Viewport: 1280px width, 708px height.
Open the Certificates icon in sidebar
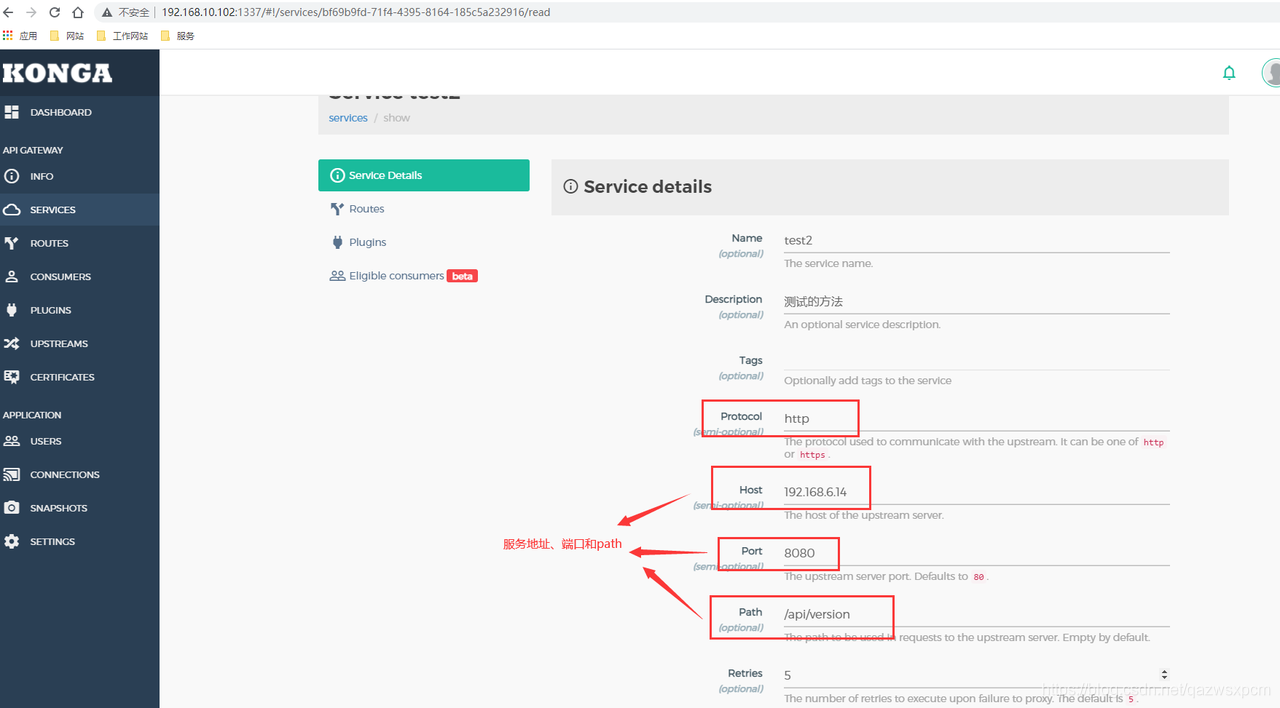(x=12, y=377)
